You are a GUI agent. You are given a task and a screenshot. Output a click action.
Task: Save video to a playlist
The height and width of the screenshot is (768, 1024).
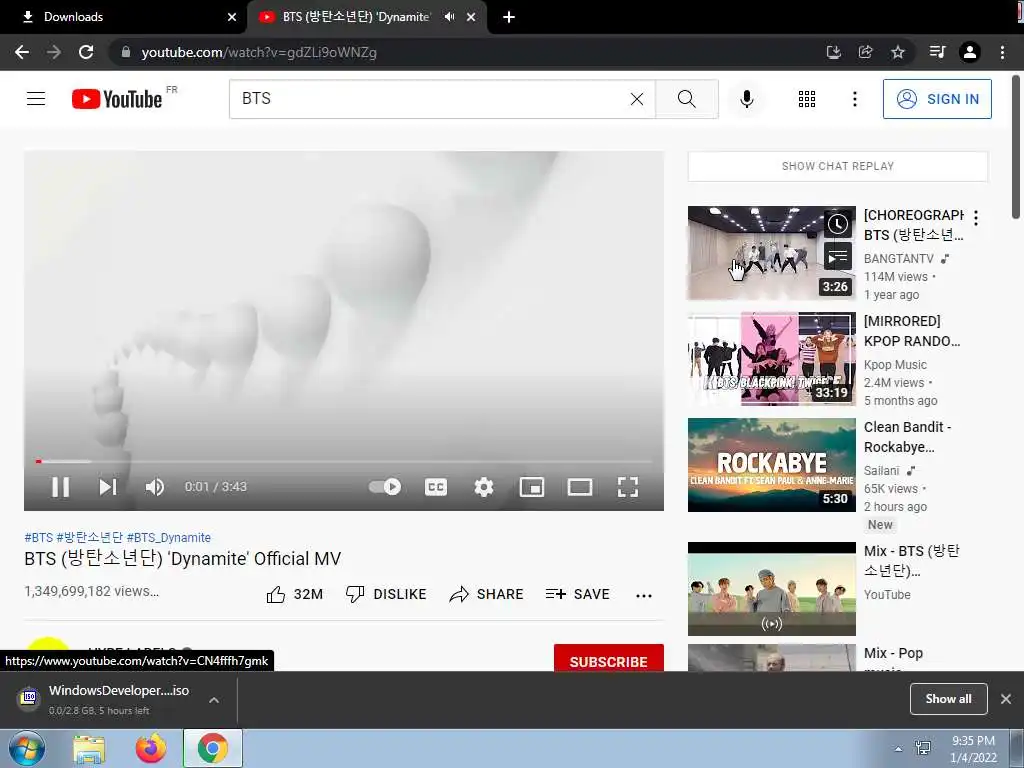[x=577, y=594]
